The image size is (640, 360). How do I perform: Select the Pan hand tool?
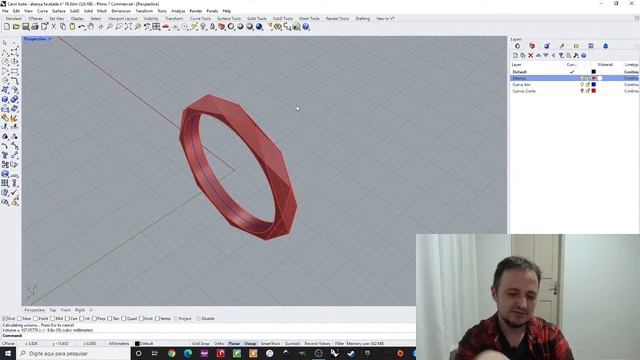pyautogui.click(x=91, y=27)
